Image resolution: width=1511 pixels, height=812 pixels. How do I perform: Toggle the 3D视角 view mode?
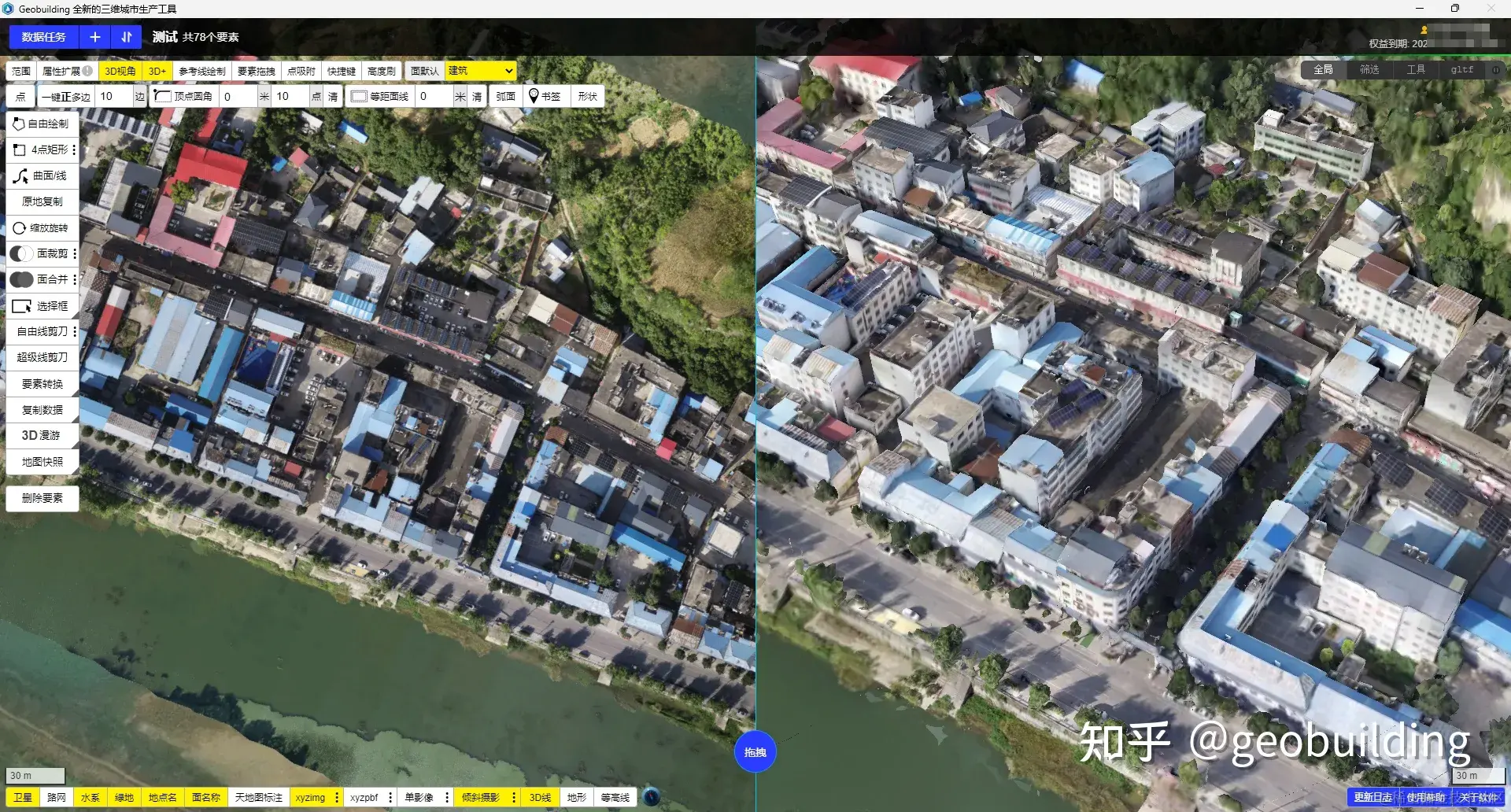tap(120, 71)
